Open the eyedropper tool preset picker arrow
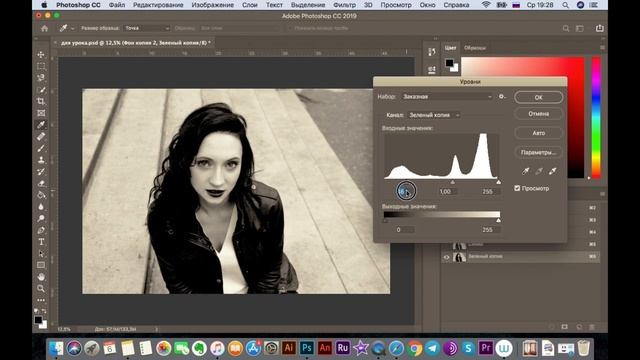Viewport: 640px width, 360px height. pos(73,29)
